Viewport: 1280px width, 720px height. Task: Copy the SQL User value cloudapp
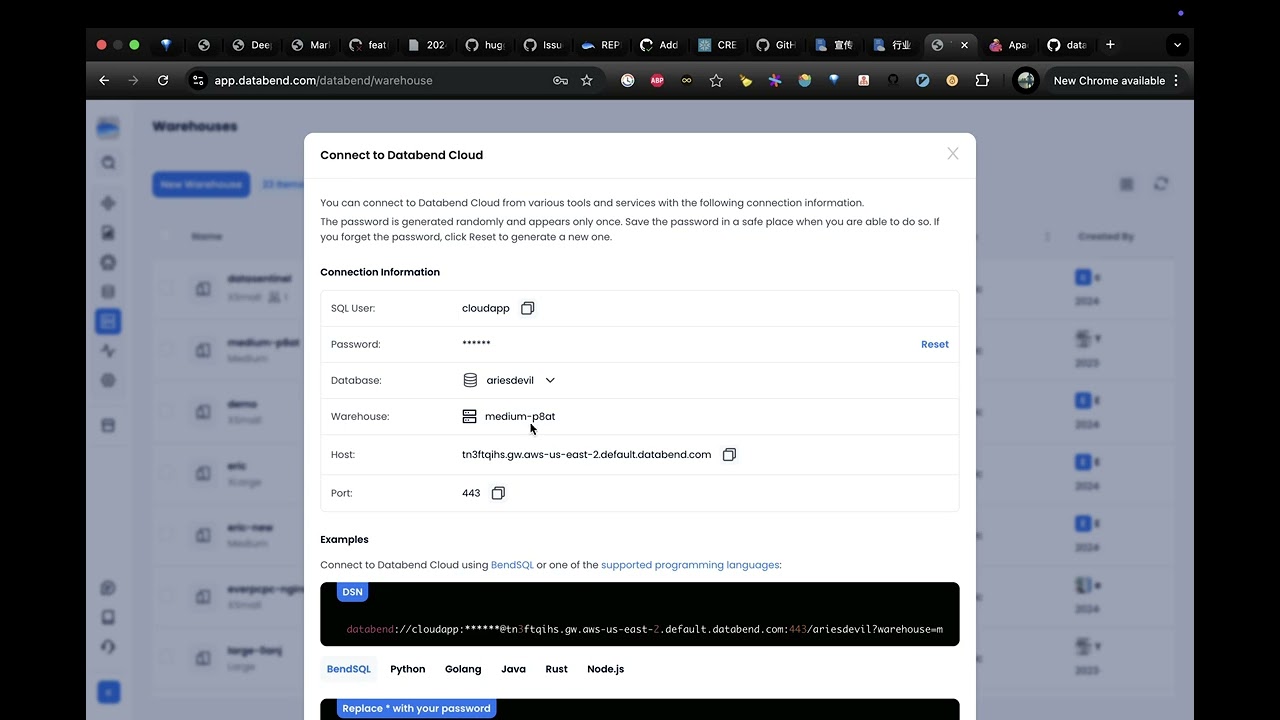pyautogui.click(x=528, y=308)
